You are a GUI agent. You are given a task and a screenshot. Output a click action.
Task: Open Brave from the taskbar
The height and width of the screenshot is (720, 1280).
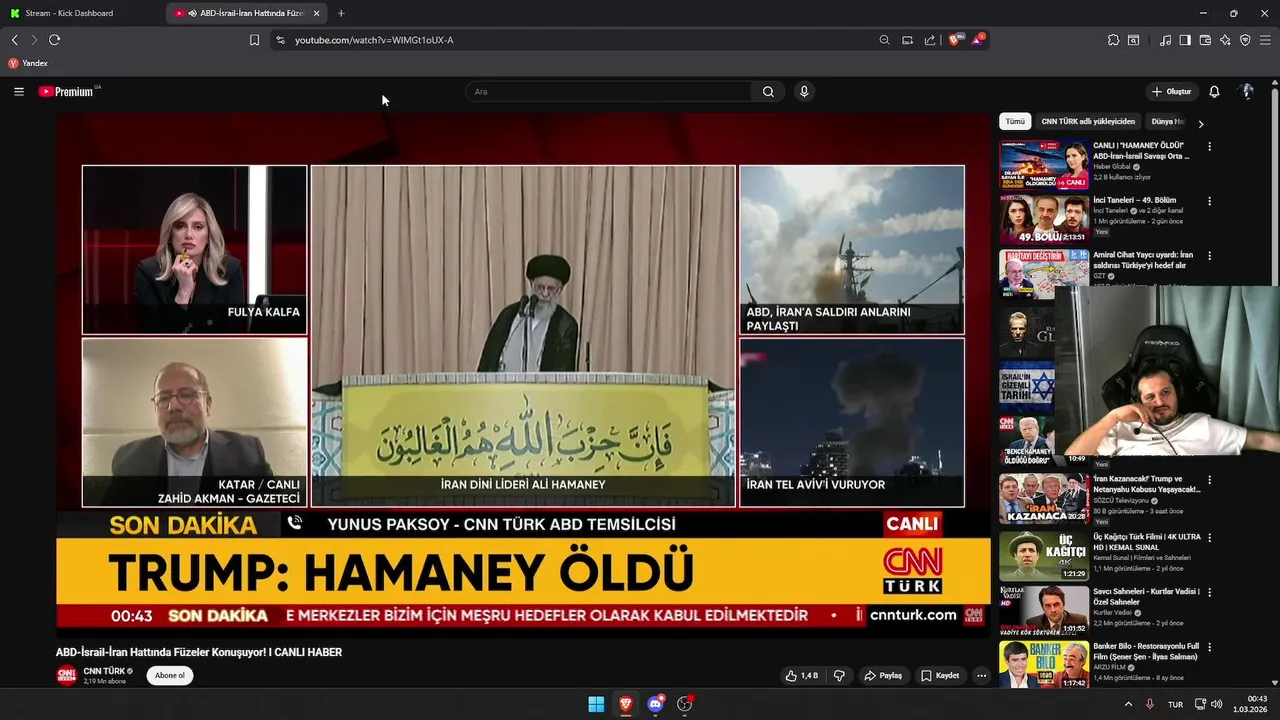tap(626, 704)
